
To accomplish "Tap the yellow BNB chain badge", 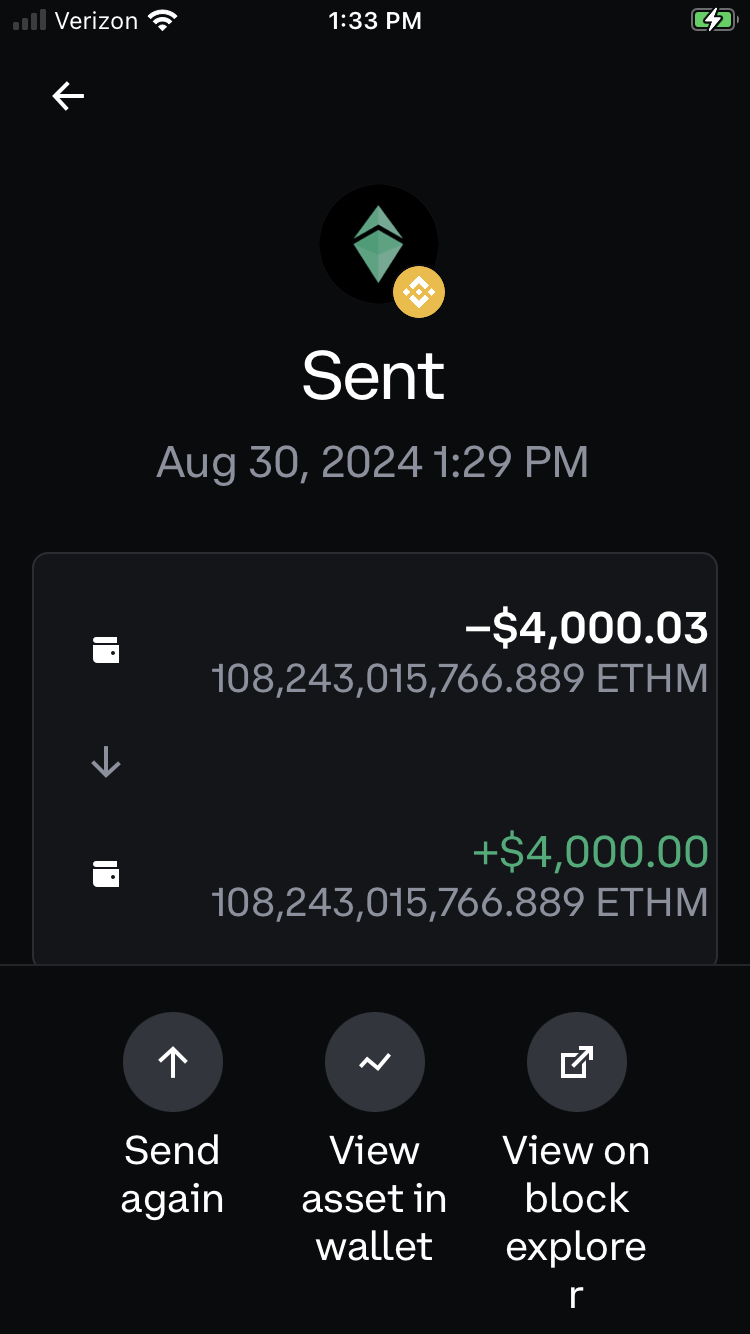I will click(x=418, y=292).
